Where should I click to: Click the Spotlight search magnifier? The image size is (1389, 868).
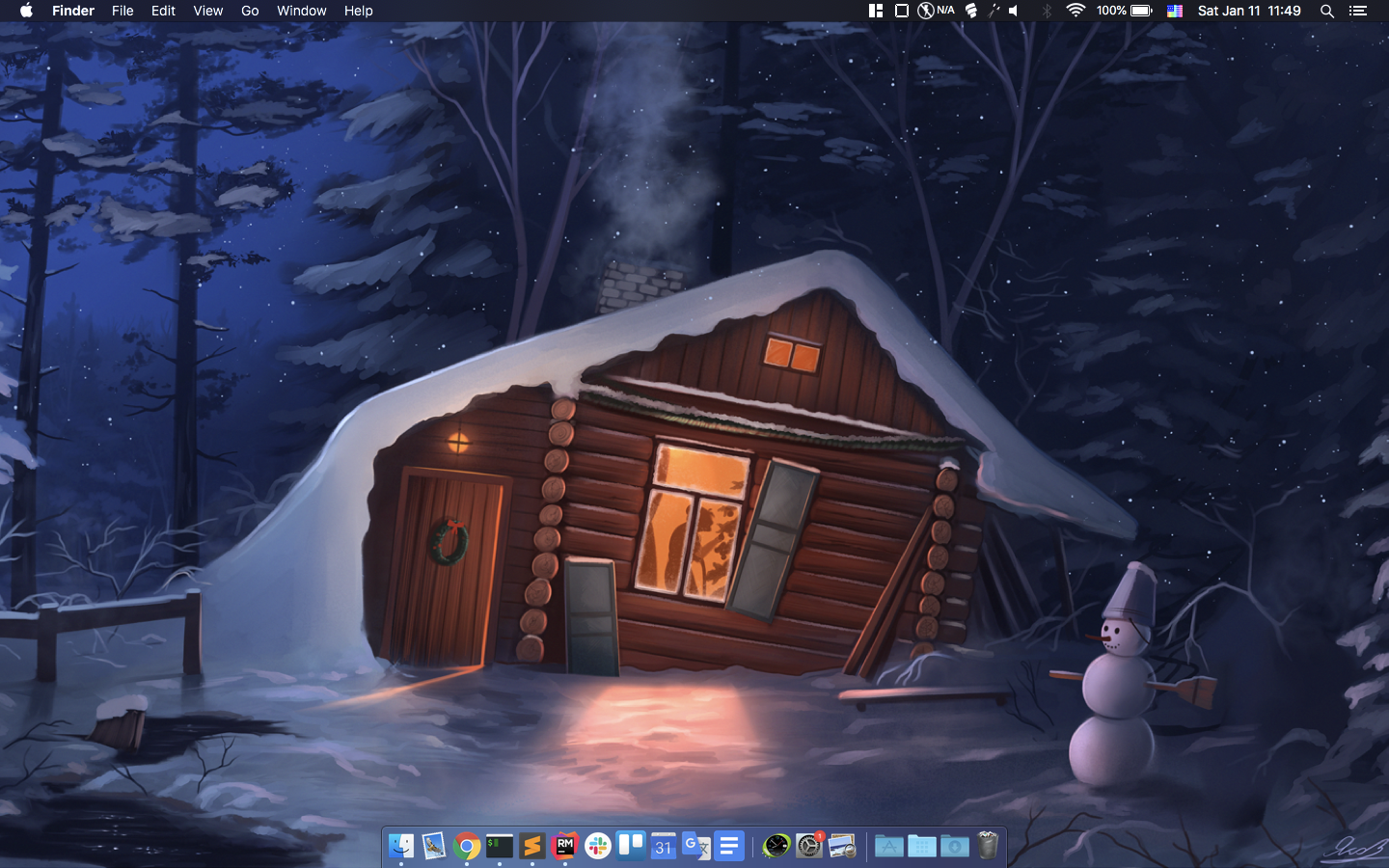click(x=1327, y=11)
